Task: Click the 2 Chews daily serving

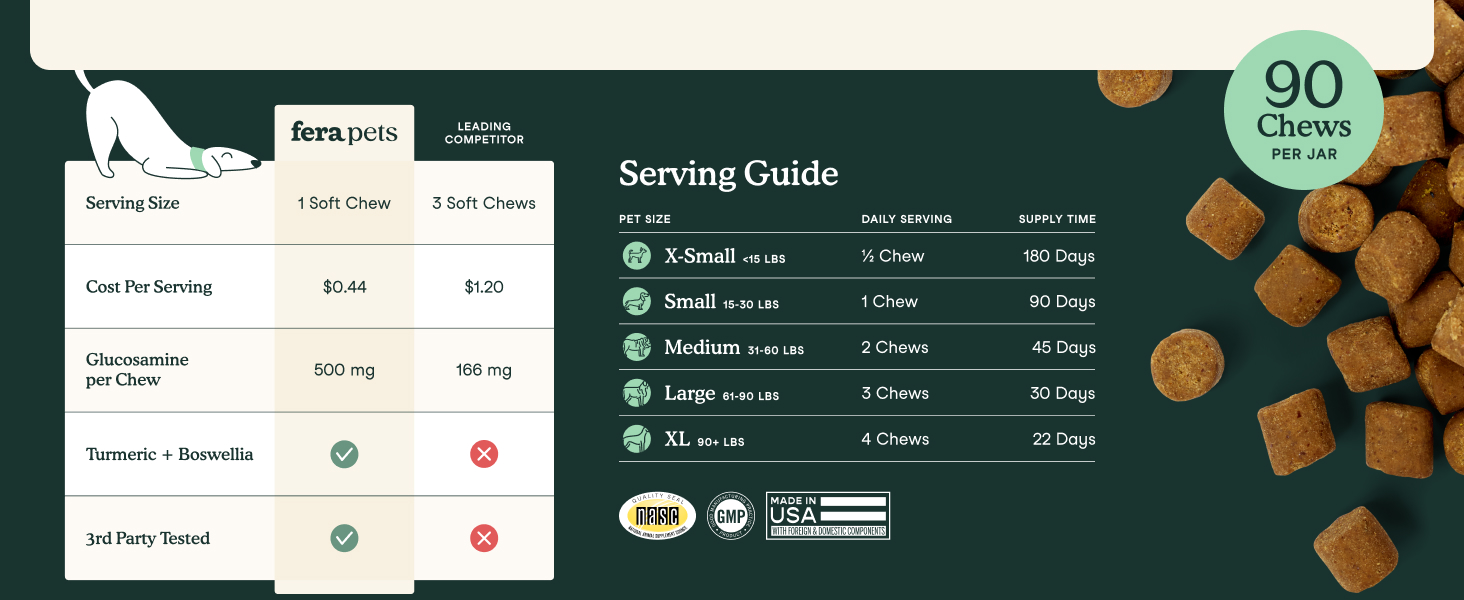Action: [x=895, y=348]
